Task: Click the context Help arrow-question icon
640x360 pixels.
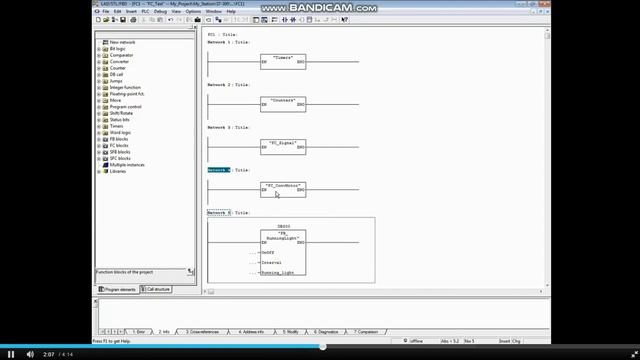Action: coord(344,20)
